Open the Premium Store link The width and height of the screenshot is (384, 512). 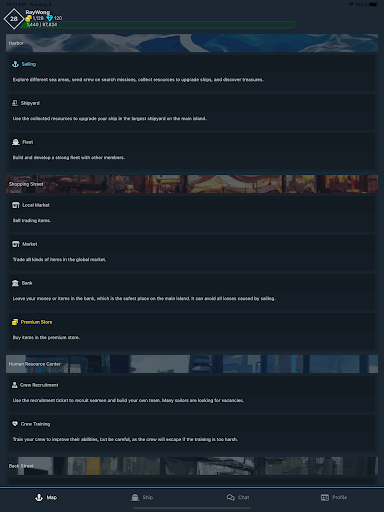point(36,322)
